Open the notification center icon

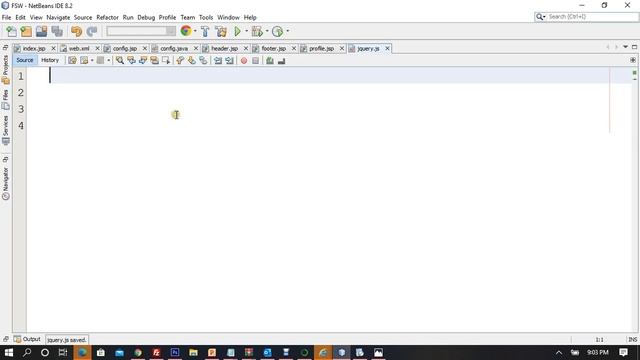(x=623, y=352)
